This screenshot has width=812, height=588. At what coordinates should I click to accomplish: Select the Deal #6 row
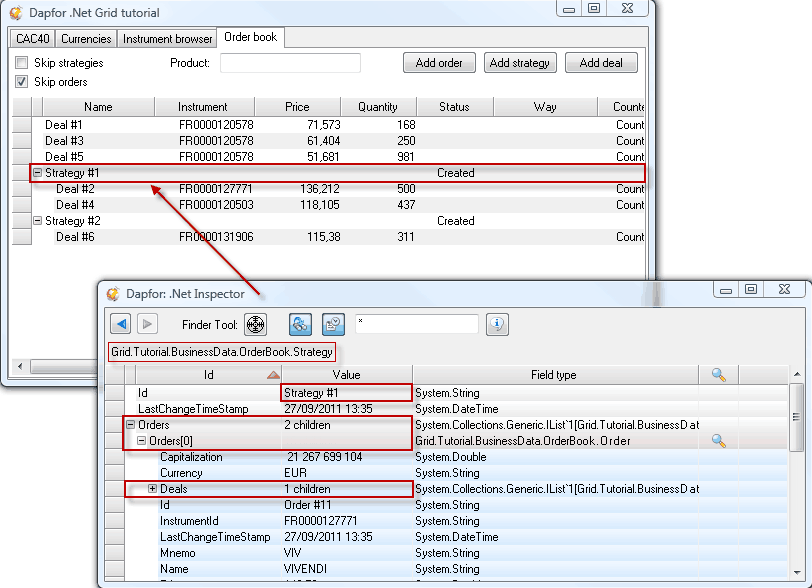[329, 237]
